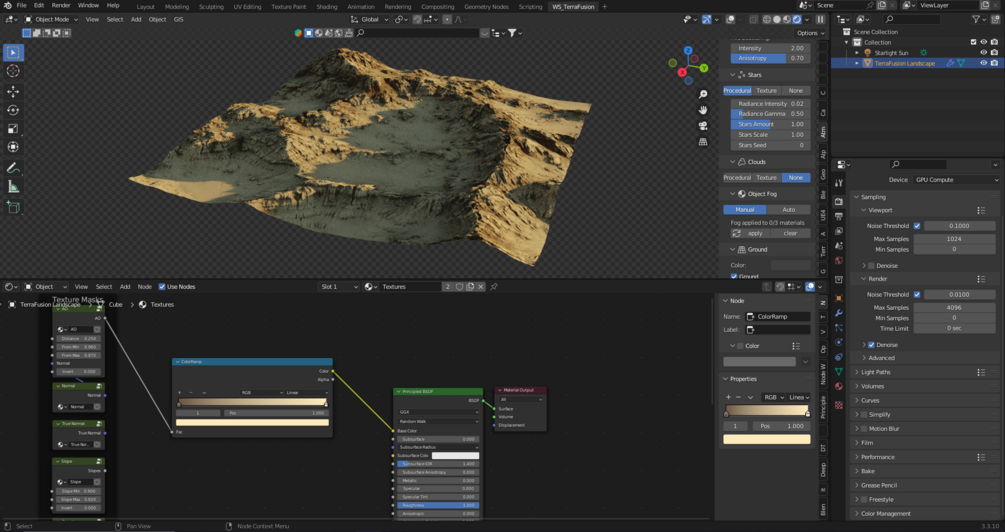This screenshot has width=1005, height=532.
Task: Switch to the Shading workspace tab
Action: coord(327,6)
